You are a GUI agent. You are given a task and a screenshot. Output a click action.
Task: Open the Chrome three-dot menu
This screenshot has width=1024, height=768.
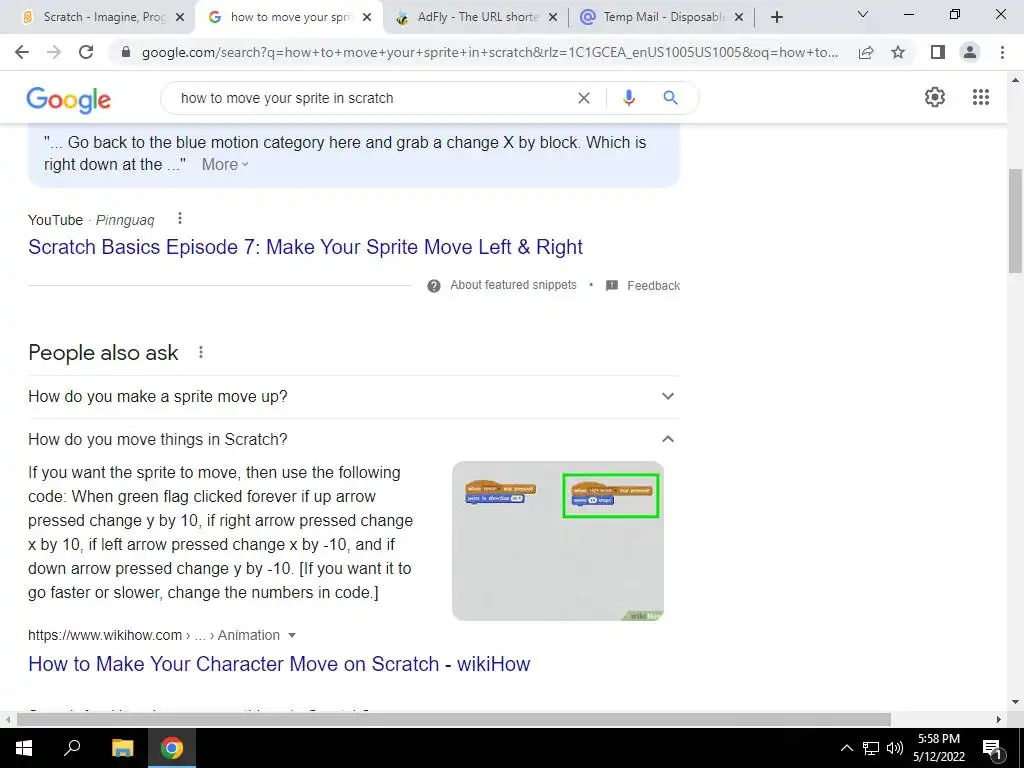pyautogui.click(x=1002, y=52)
